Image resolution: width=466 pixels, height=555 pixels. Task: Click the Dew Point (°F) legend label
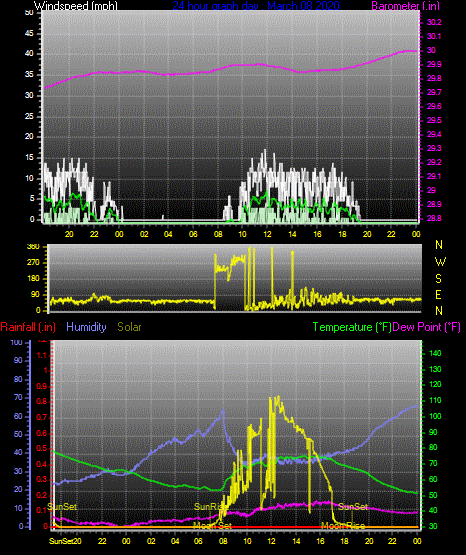427,327
